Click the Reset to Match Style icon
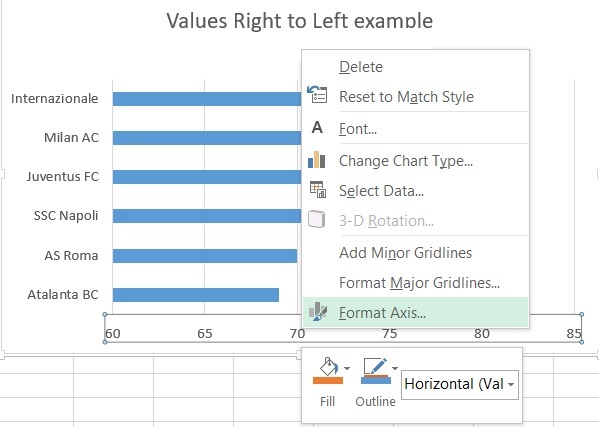This screenshot has width=599, height=427. (x=317, y=95)
